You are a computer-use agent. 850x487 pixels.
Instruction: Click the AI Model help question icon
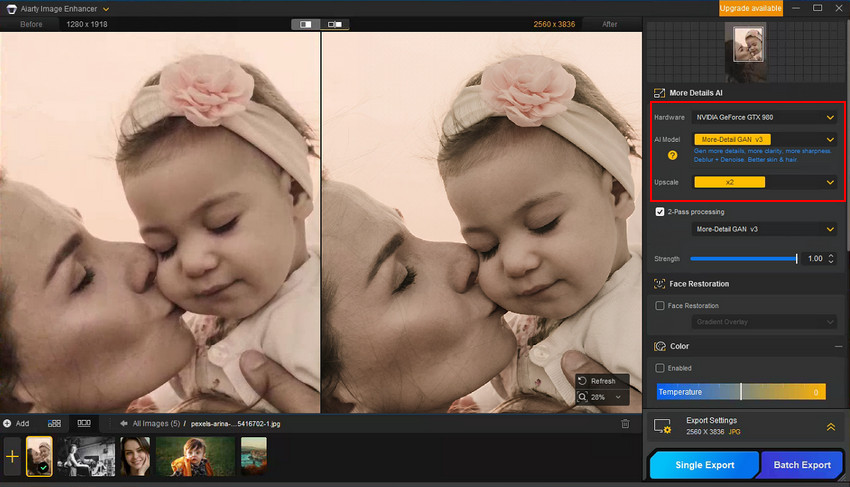click(x=672, y=155)
